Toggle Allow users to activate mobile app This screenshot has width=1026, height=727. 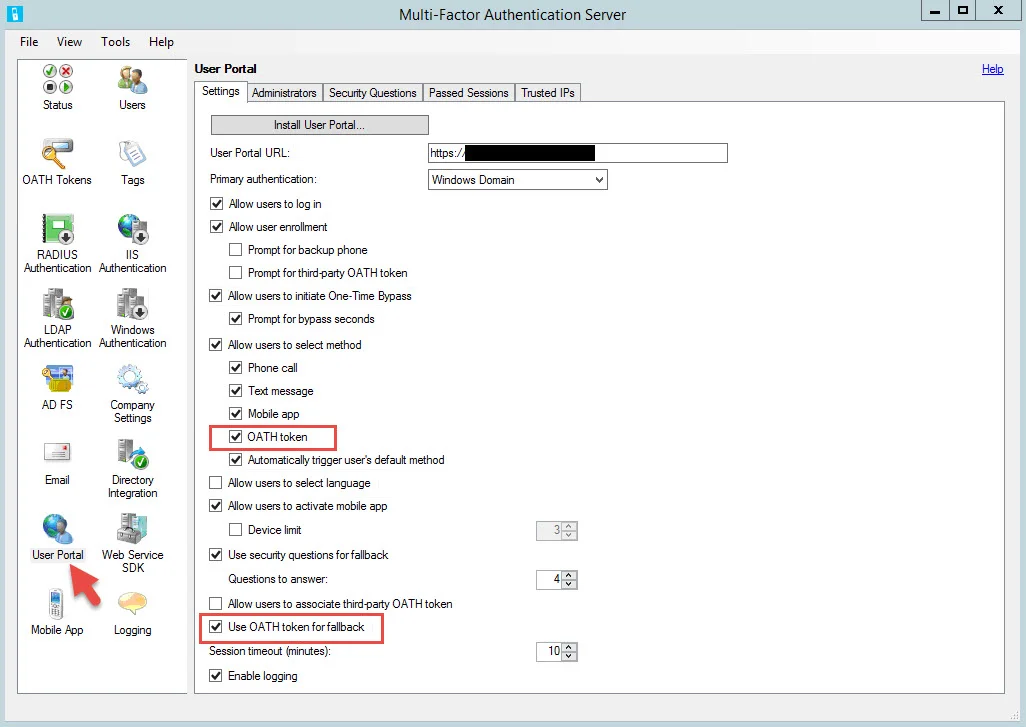pos(216,506)
